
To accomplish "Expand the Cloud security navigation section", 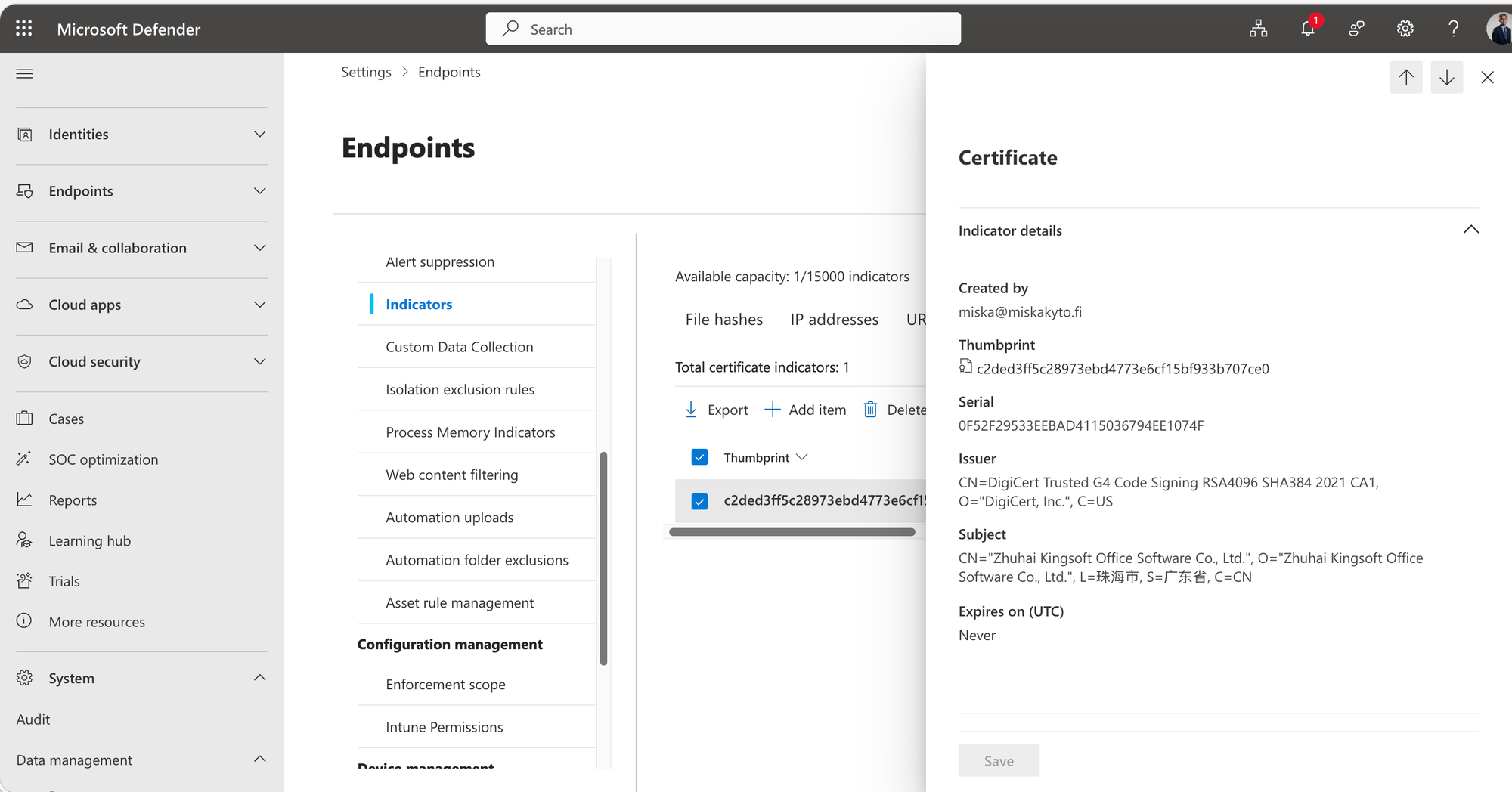I will 259,361.
